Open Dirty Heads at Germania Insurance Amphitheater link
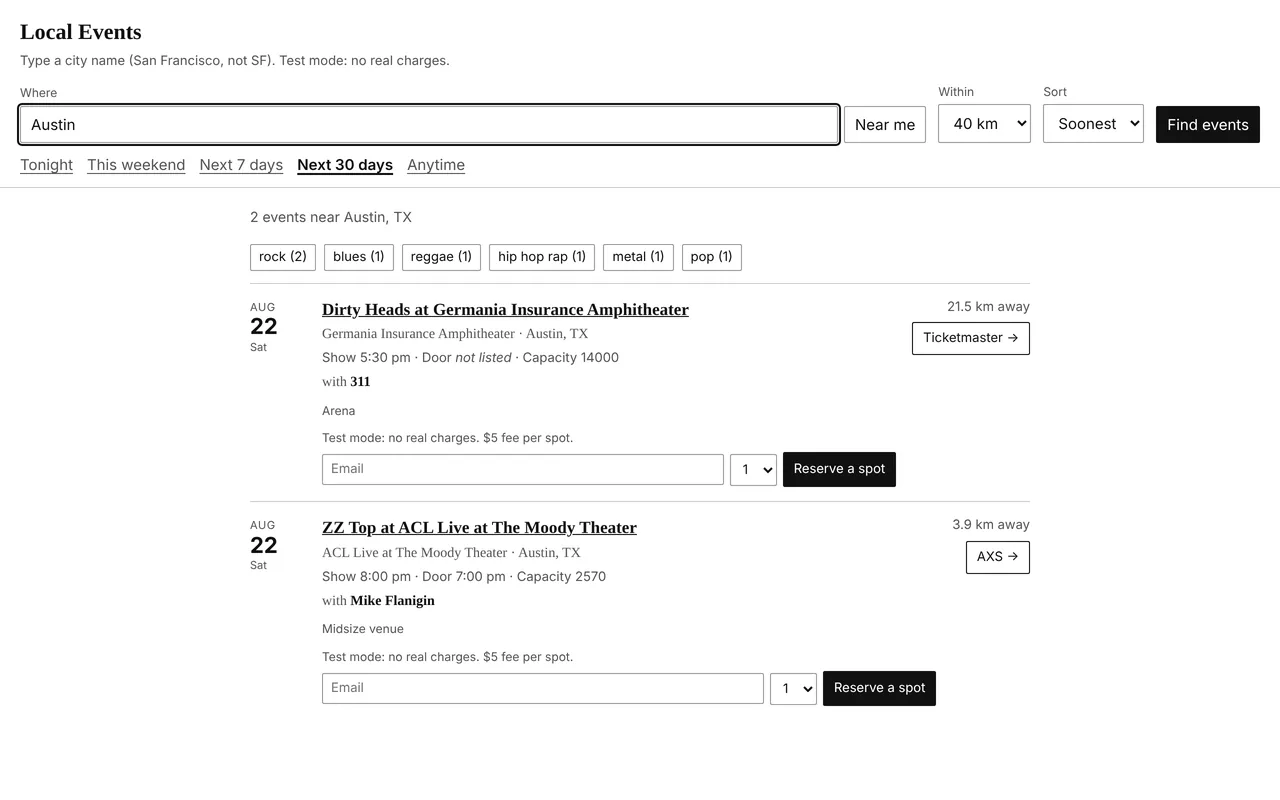 (505, 310)
